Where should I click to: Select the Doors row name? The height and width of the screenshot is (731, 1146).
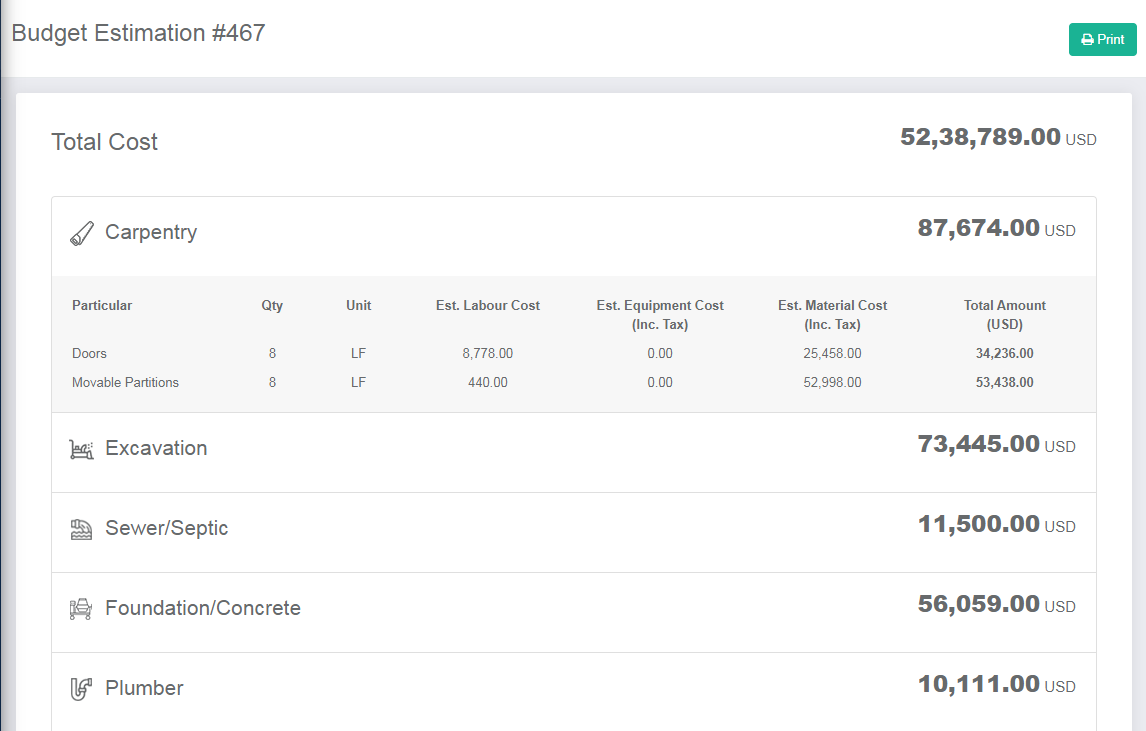[89, 354]
